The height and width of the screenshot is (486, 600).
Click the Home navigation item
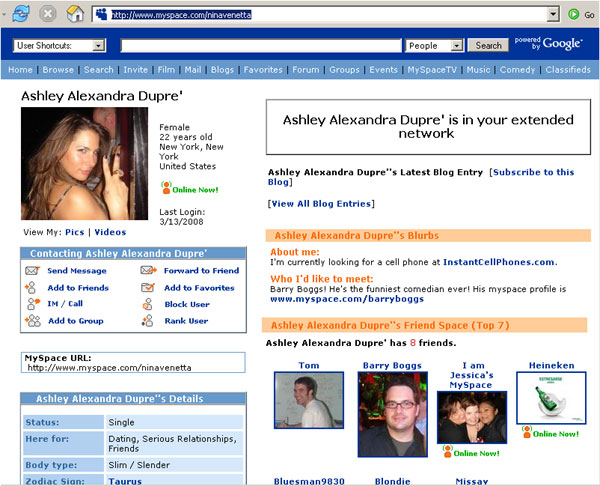point(20,70)
